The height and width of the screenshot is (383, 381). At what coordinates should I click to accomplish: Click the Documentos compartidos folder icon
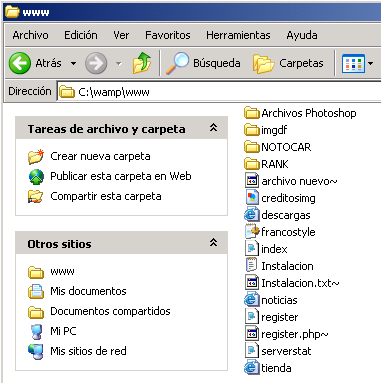coord(36,312)
